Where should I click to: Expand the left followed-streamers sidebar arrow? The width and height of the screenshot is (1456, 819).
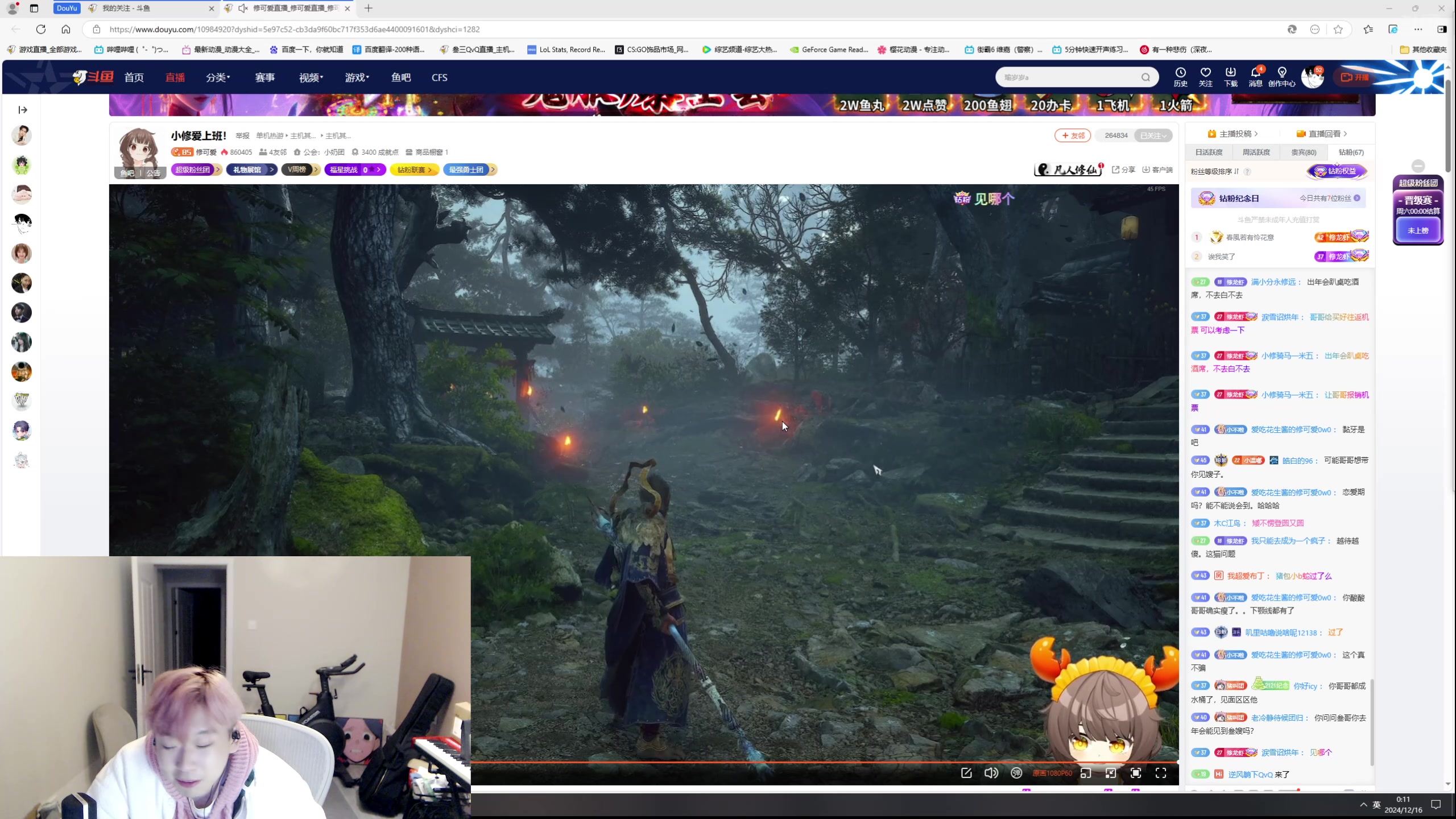coord(23,110)
